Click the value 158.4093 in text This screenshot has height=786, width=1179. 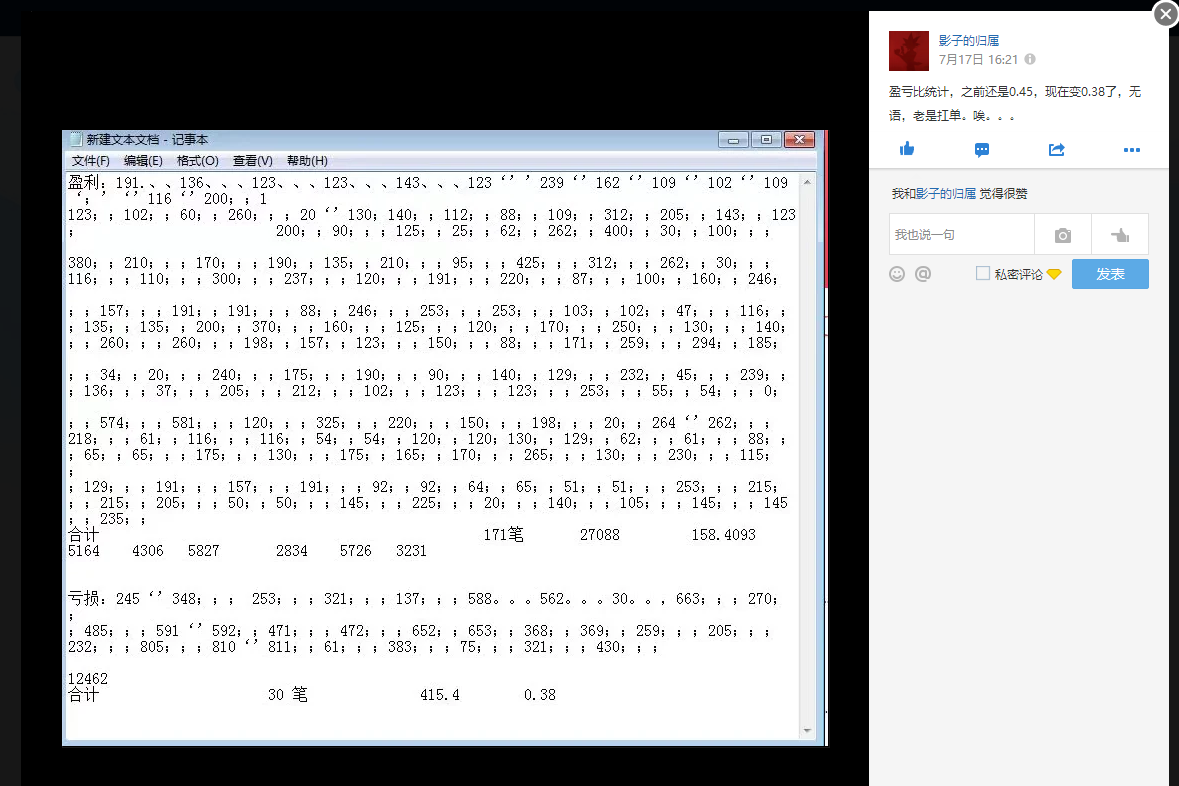pyautogui.click(x=723, y=535)
